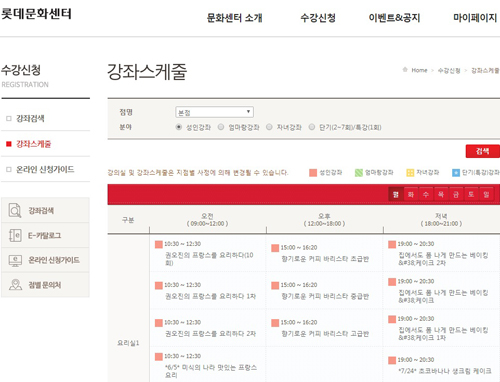Open the 점명 branch dropdown showing 본점

tap(214, 112)
